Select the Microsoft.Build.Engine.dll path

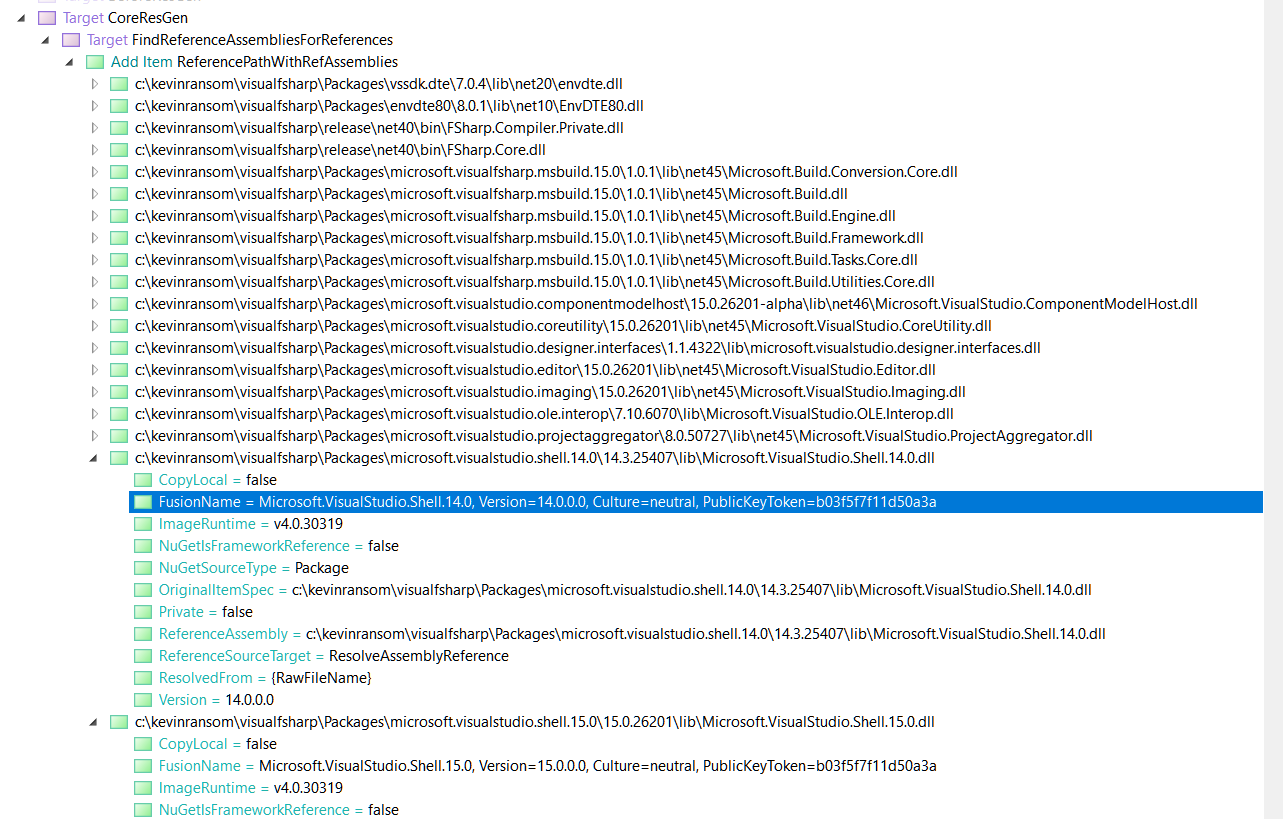[515, 216]
